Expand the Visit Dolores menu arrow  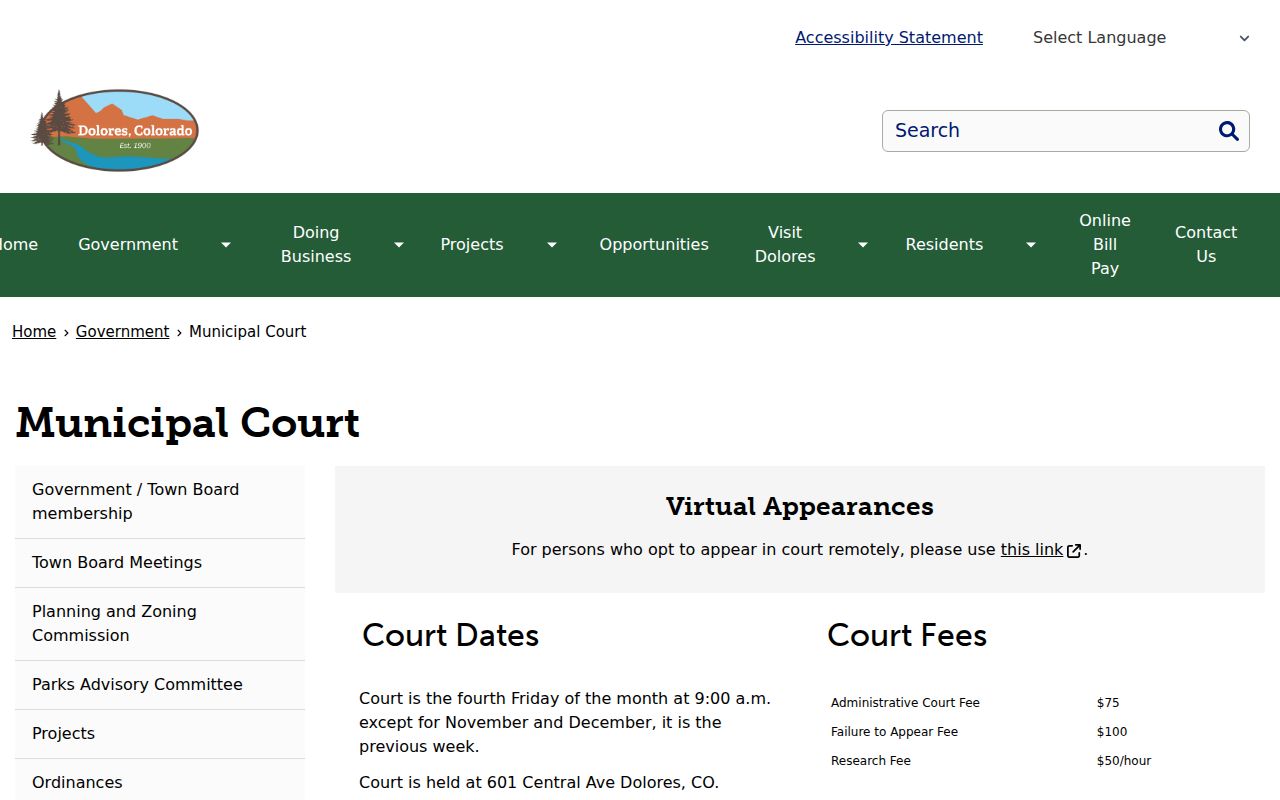click(863, 245)
